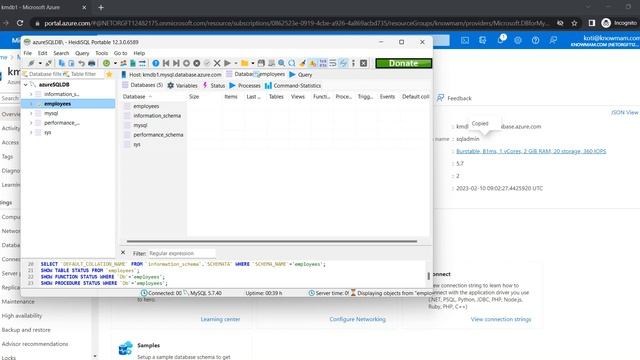Screen dimensions: 640x360
Task: Bookmark page with Chrome star icon
Action: coord(574,23)
